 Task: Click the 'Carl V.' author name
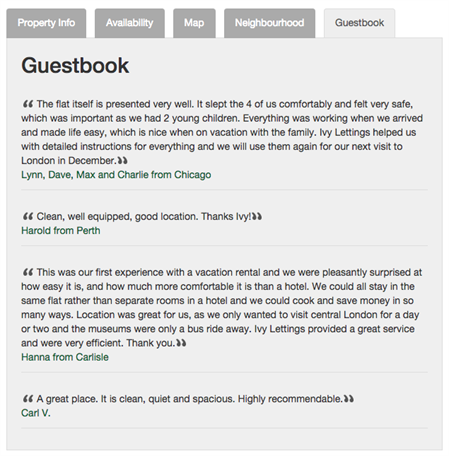(36, 413)
